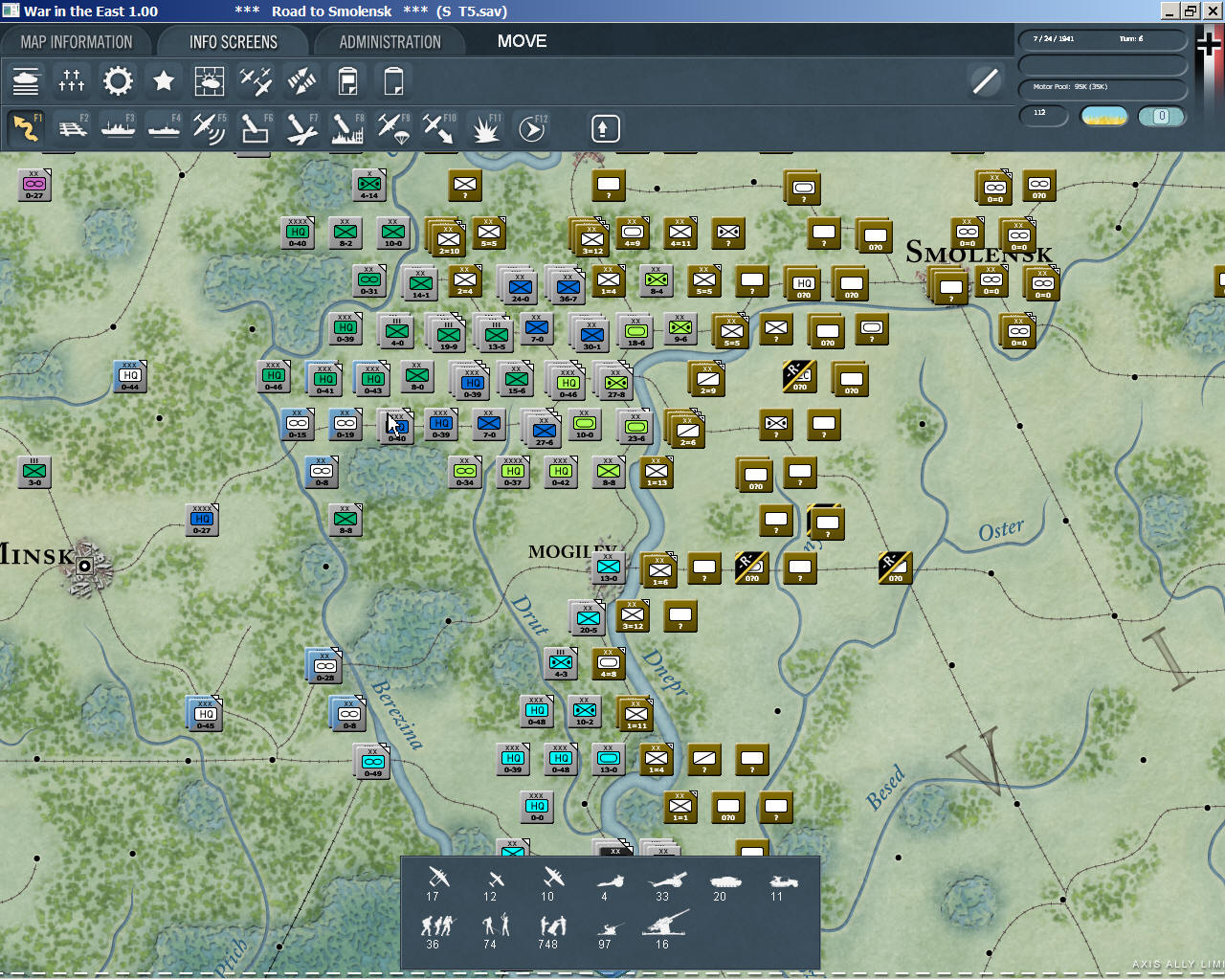Select the 0-27 pink unit counter
The height and width of the screenshot is (980, 1225).
[34, 186]
